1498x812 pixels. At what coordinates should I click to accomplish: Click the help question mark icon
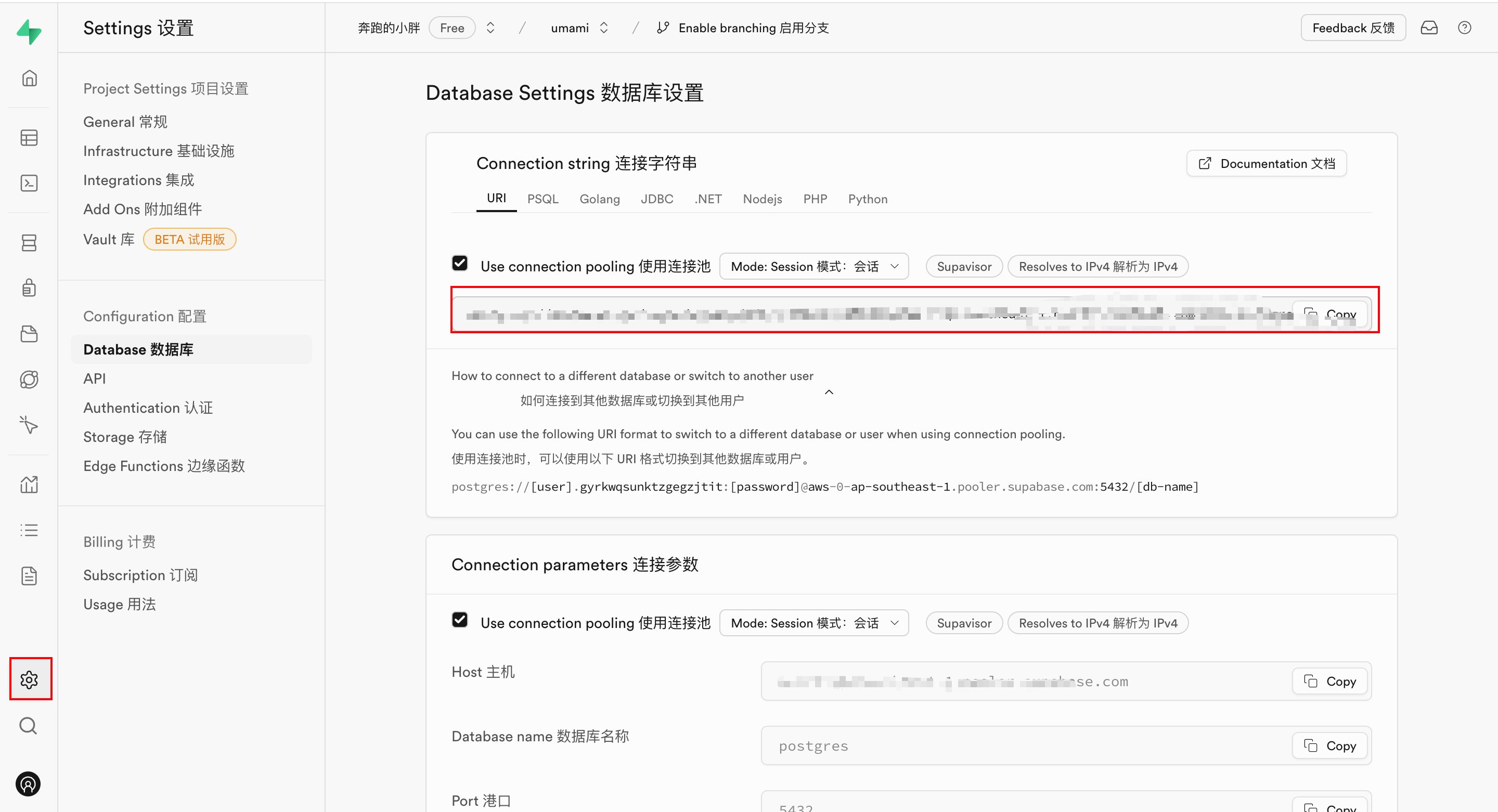click(1464, 28)
